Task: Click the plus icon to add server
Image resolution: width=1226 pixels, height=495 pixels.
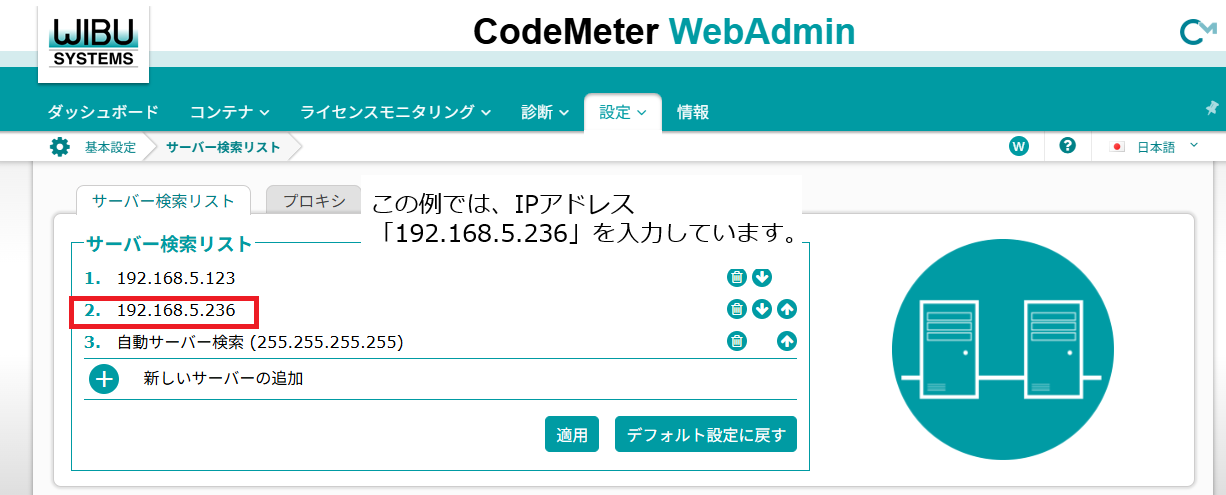Action: pyautogui.click(x=104, y=379)
